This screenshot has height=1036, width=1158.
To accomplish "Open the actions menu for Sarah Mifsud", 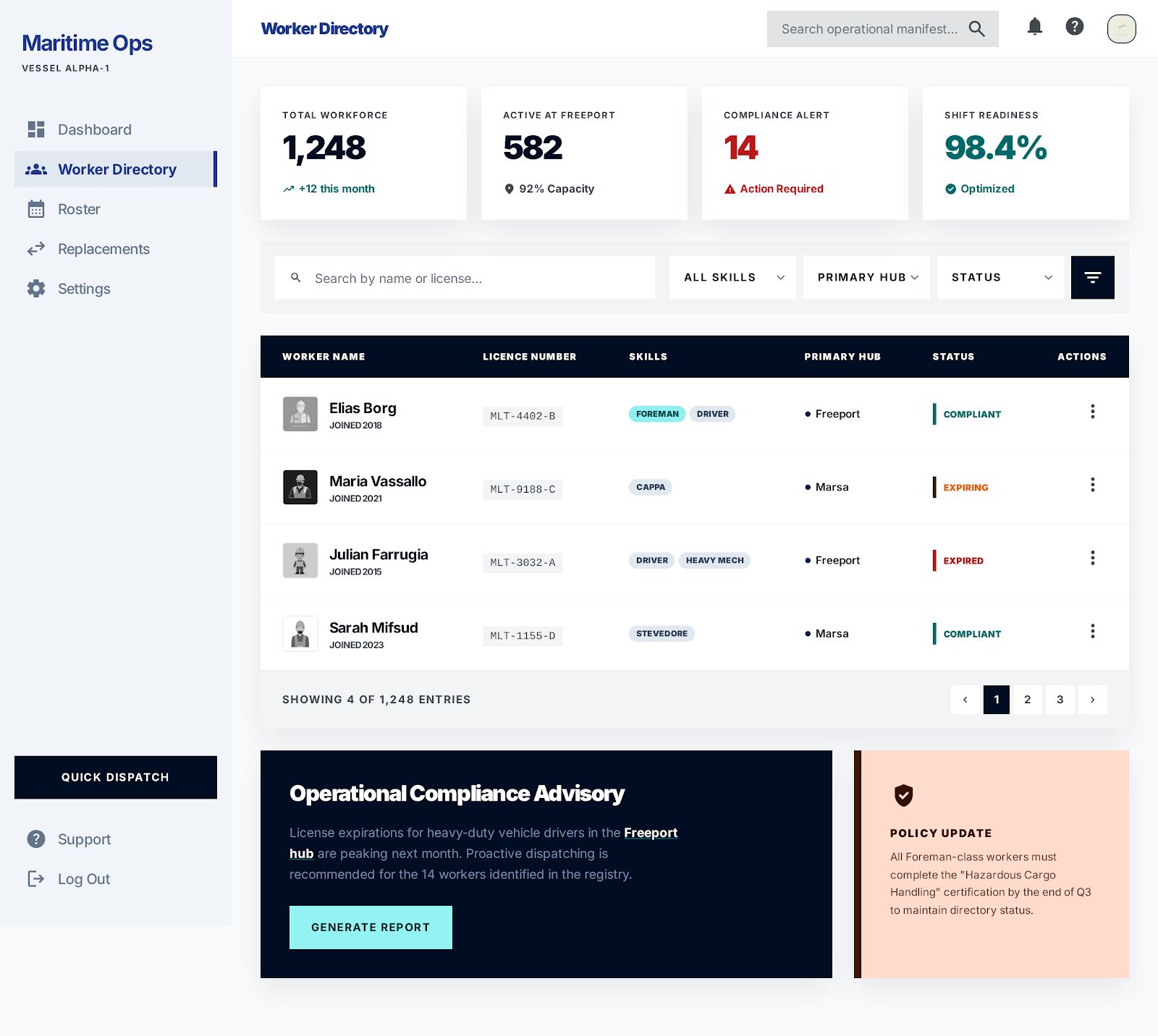I will [1093, 631].
